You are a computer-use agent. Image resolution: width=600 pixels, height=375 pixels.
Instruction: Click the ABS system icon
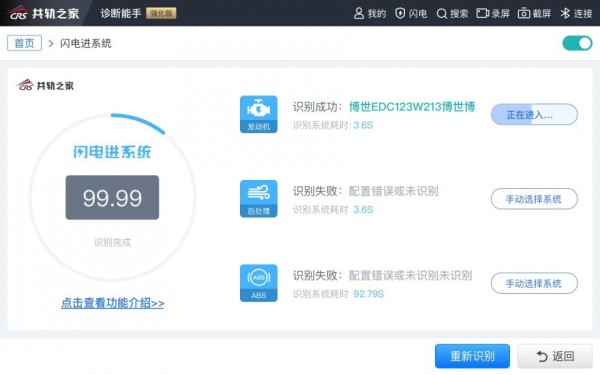pos(259,283)
